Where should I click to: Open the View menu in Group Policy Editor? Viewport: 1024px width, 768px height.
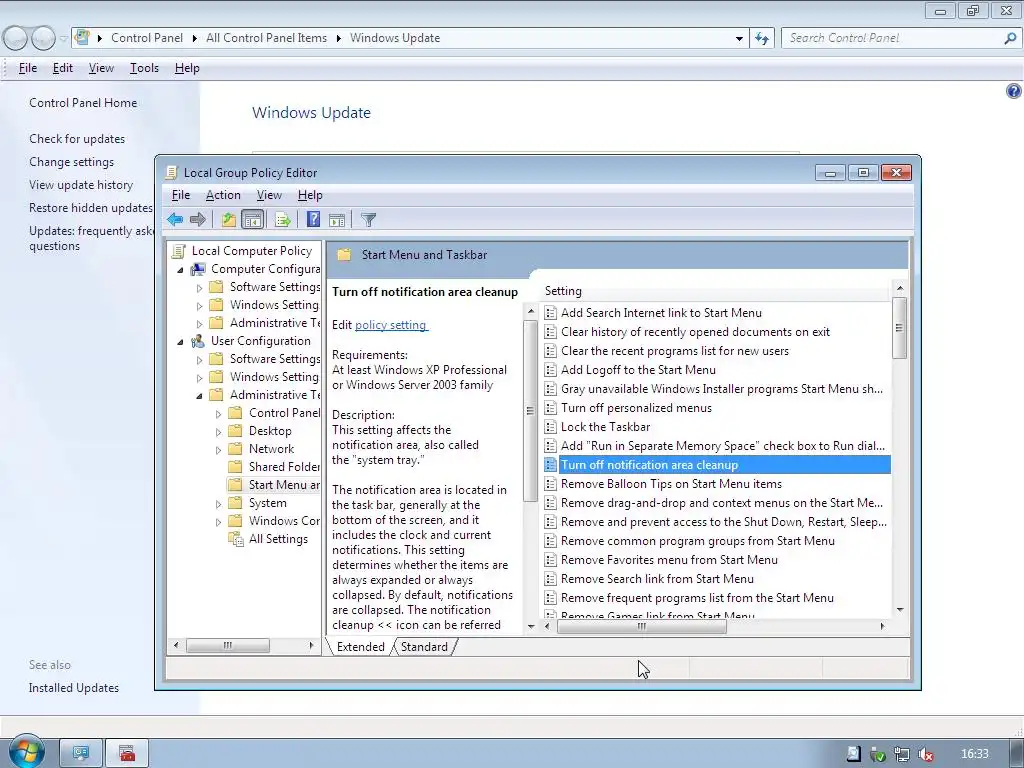click(x=269, y=195)
